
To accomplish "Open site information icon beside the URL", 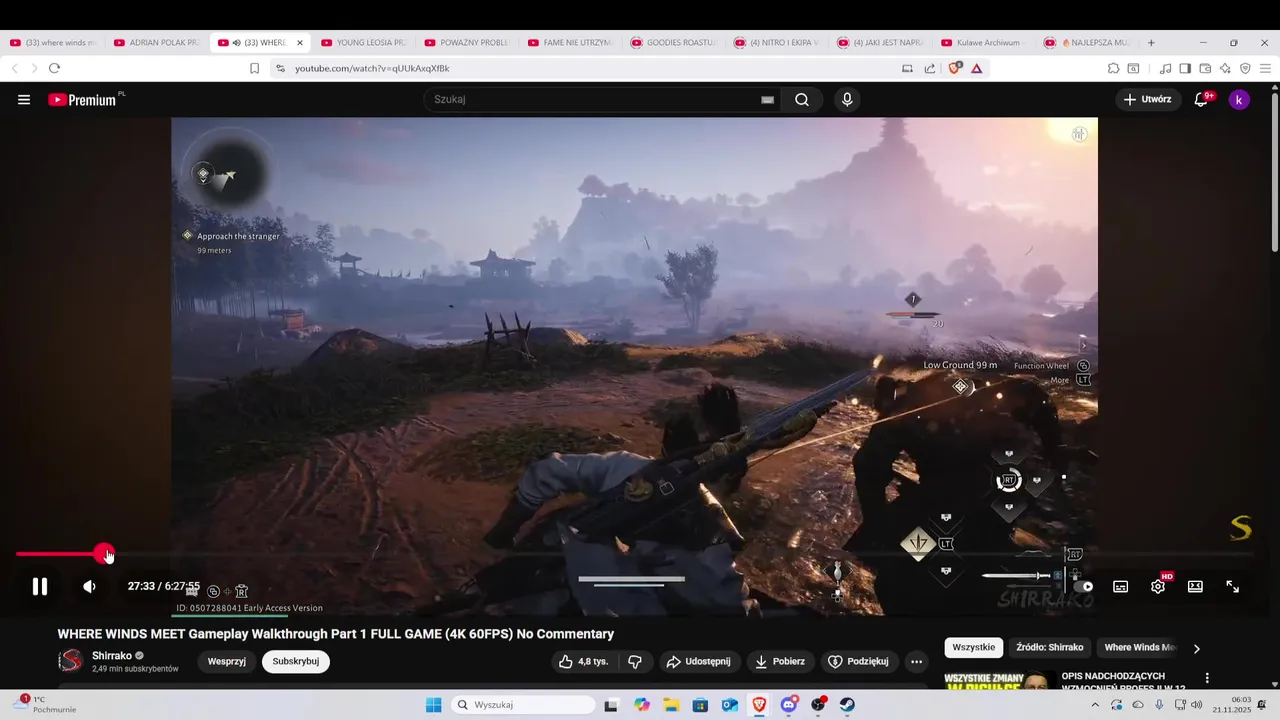I will [280, 68].
